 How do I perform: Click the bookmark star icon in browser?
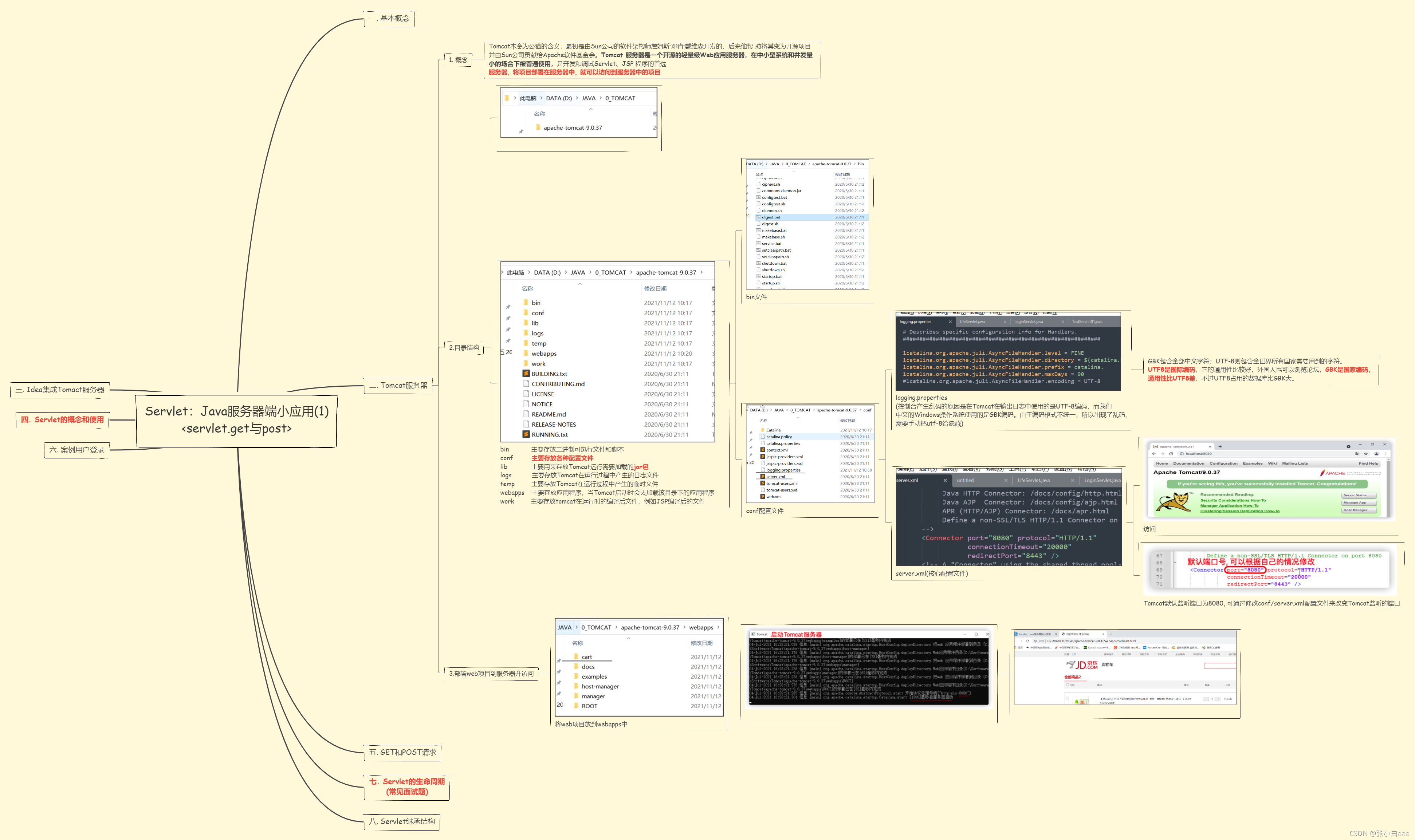pyautogui.click(x=1366, y=454)
